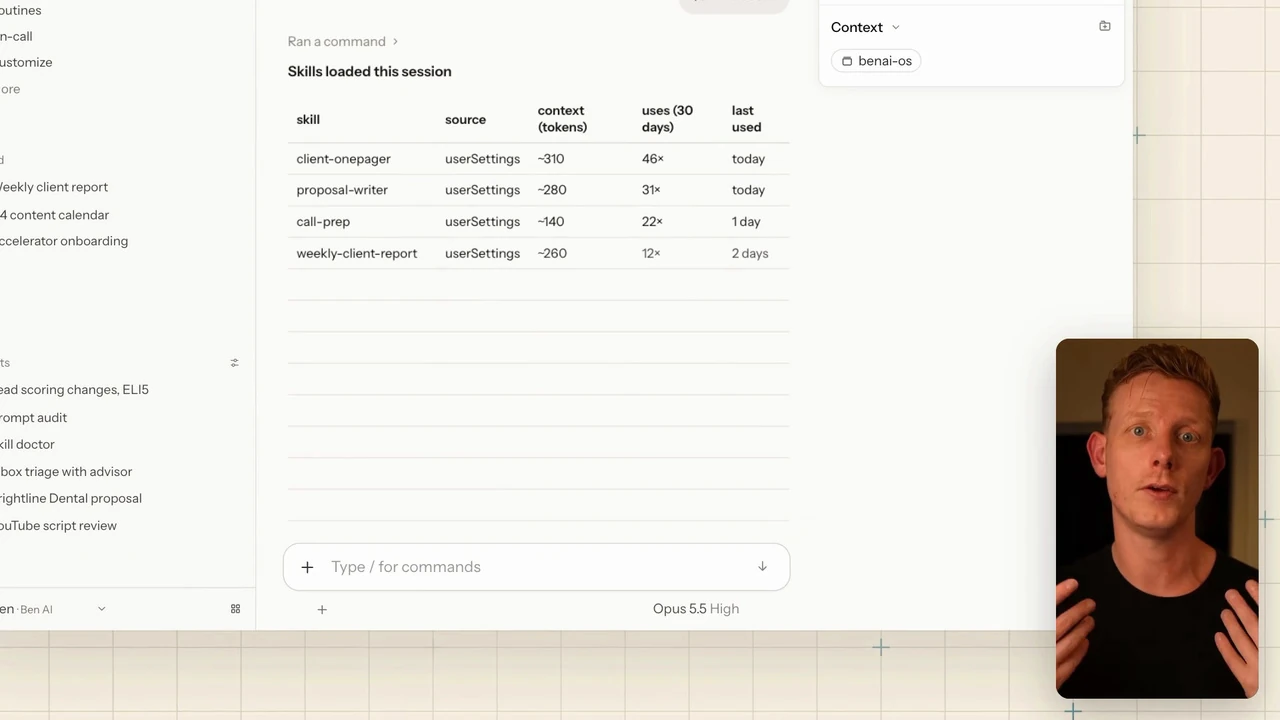Open the Weekly client report sidebar item
Viewport: 1280px width, 720px height.
(x=52, y=187)
